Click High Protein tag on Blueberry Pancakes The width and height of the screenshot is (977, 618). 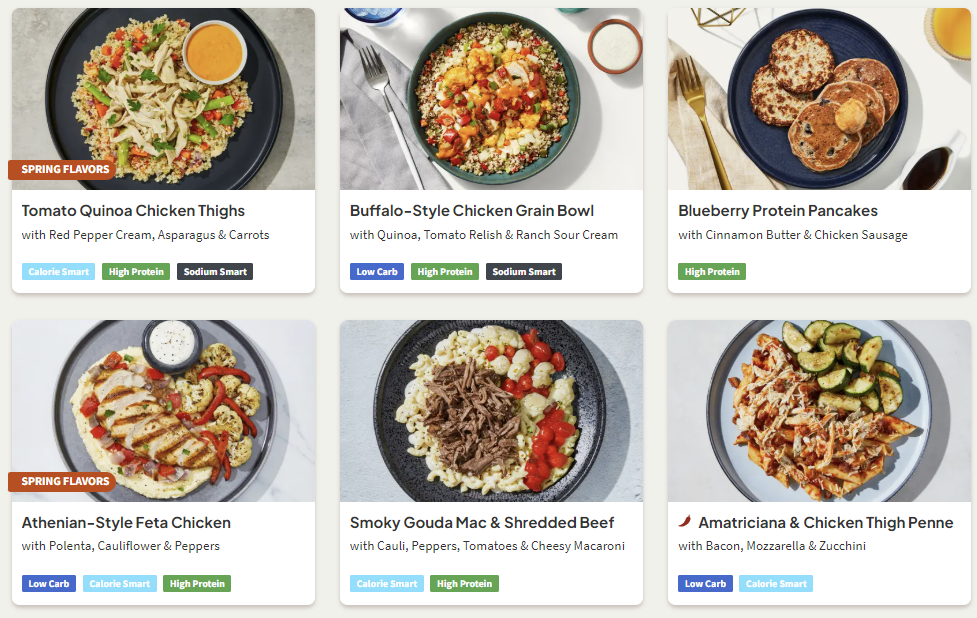pyautogui.click(x=712, y=272)
